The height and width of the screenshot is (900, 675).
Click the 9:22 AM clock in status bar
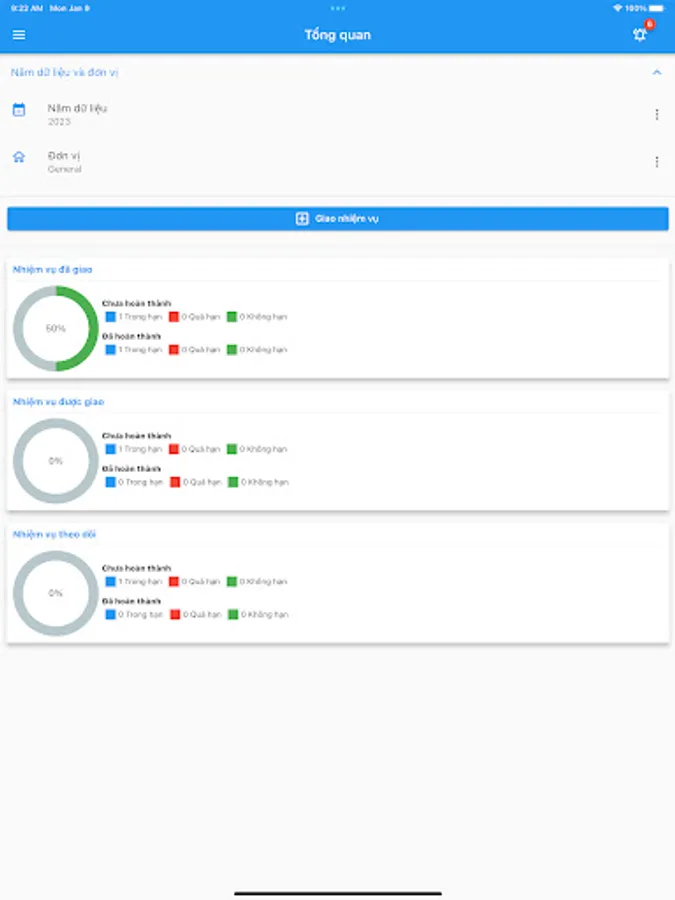(26, 8)
